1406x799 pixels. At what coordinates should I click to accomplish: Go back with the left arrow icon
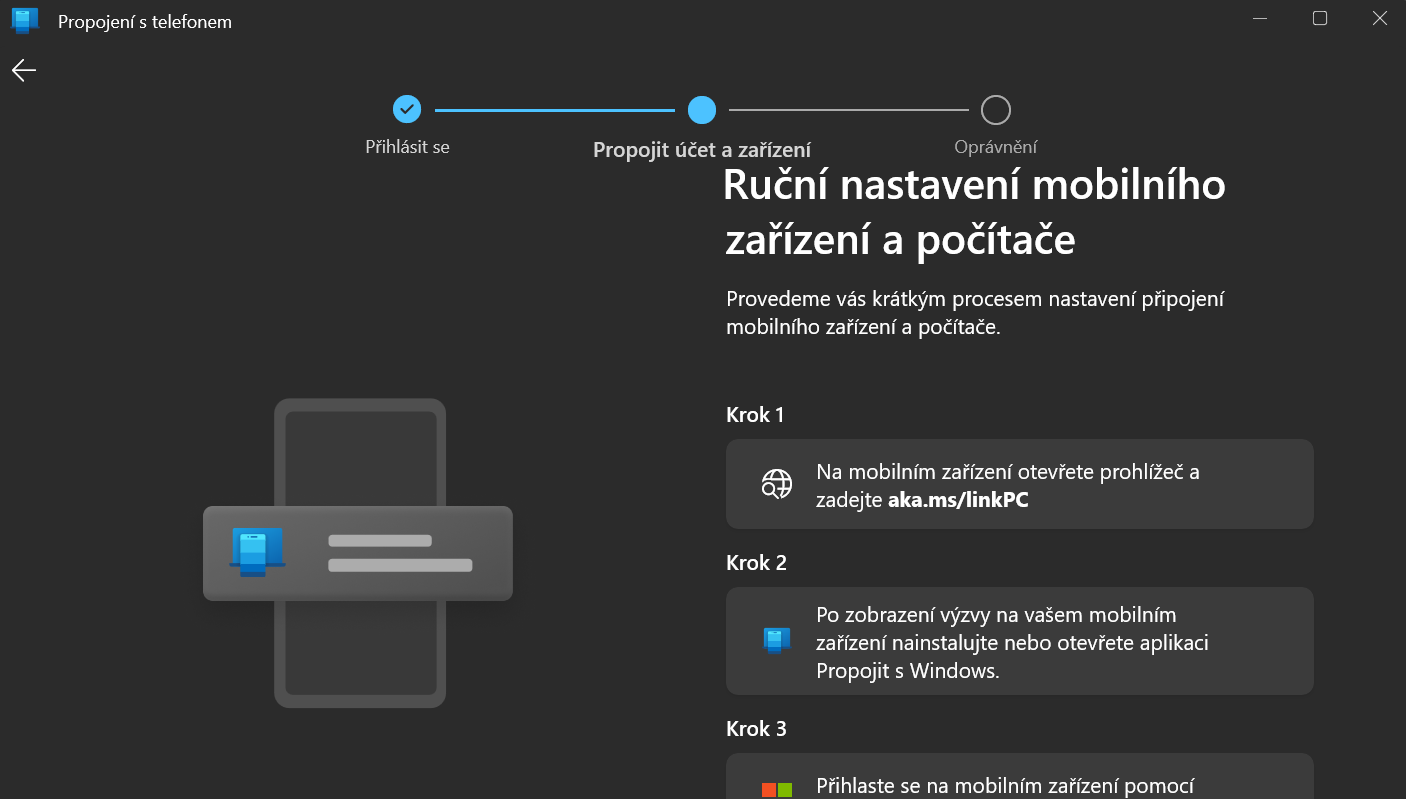click(24, 69)
